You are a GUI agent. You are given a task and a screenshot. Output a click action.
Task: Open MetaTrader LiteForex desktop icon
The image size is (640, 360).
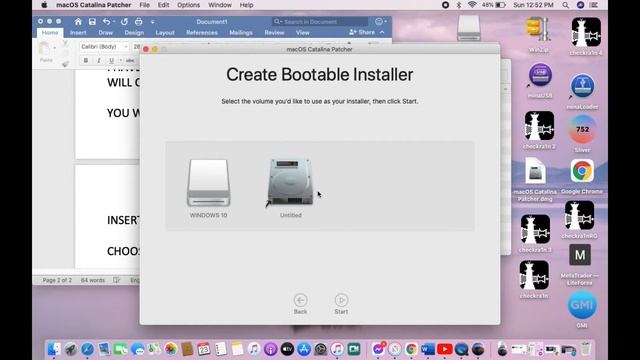[x=580, y=264]
